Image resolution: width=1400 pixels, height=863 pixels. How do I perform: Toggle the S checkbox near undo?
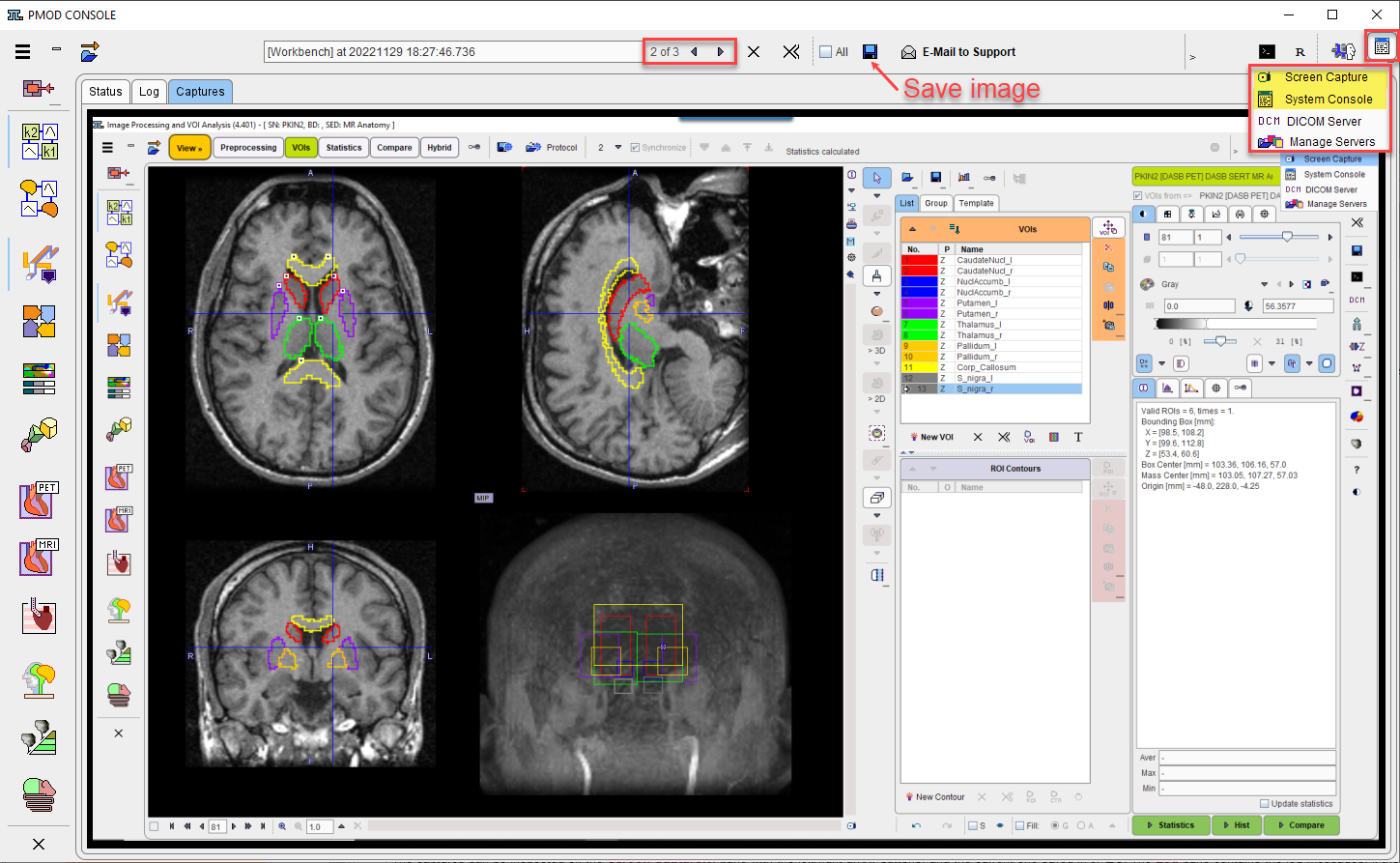coord(974,825)
